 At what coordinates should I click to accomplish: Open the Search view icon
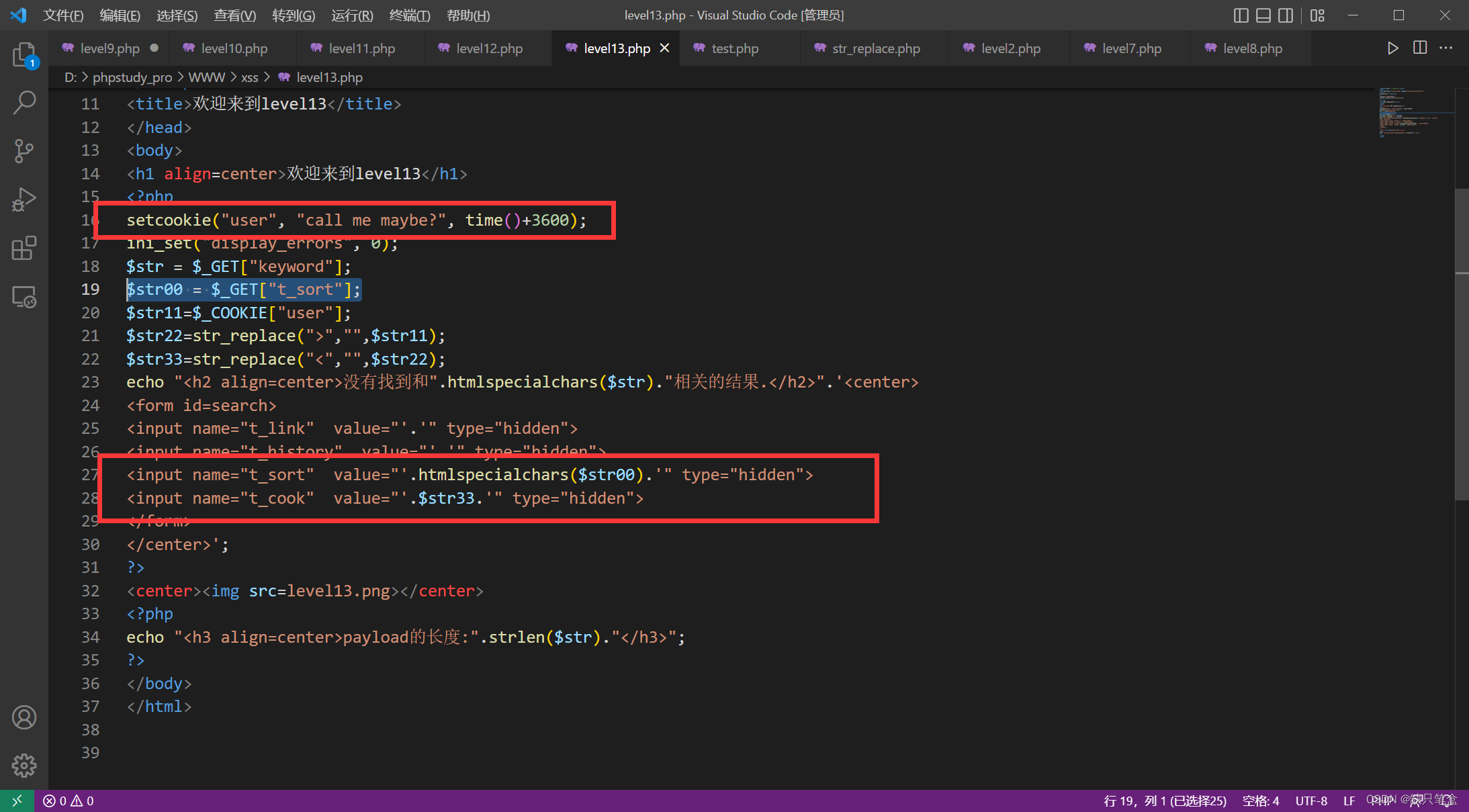pos(24,103)
